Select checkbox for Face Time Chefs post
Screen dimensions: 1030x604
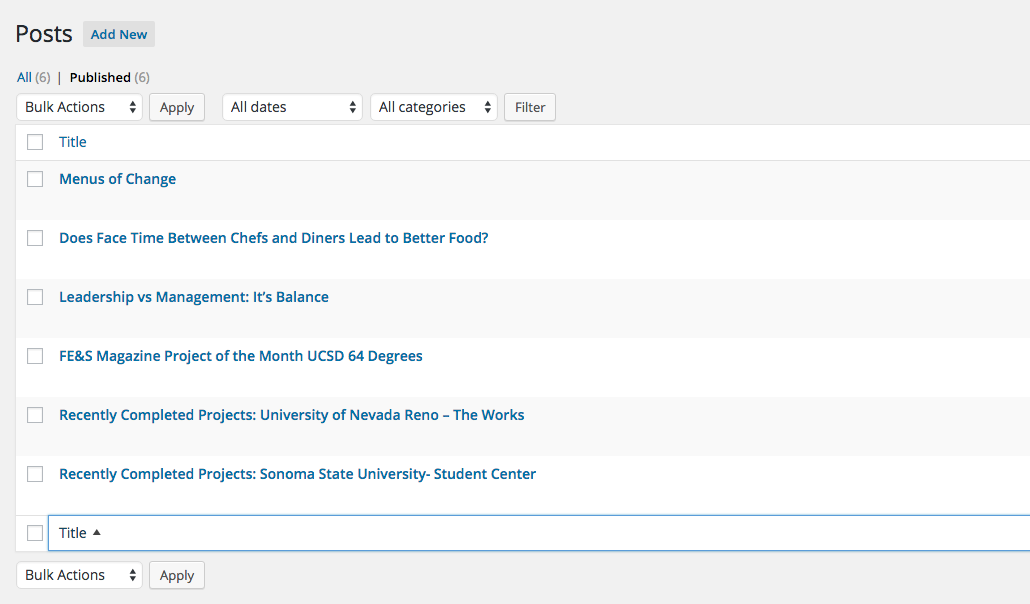point(35,238)
